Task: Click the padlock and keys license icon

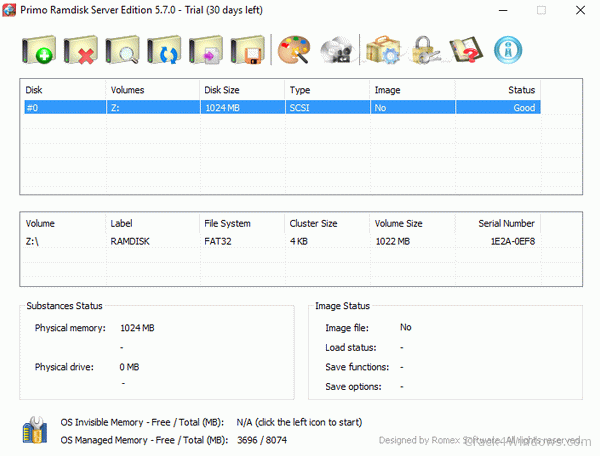Action: click(x=426, y=50)
